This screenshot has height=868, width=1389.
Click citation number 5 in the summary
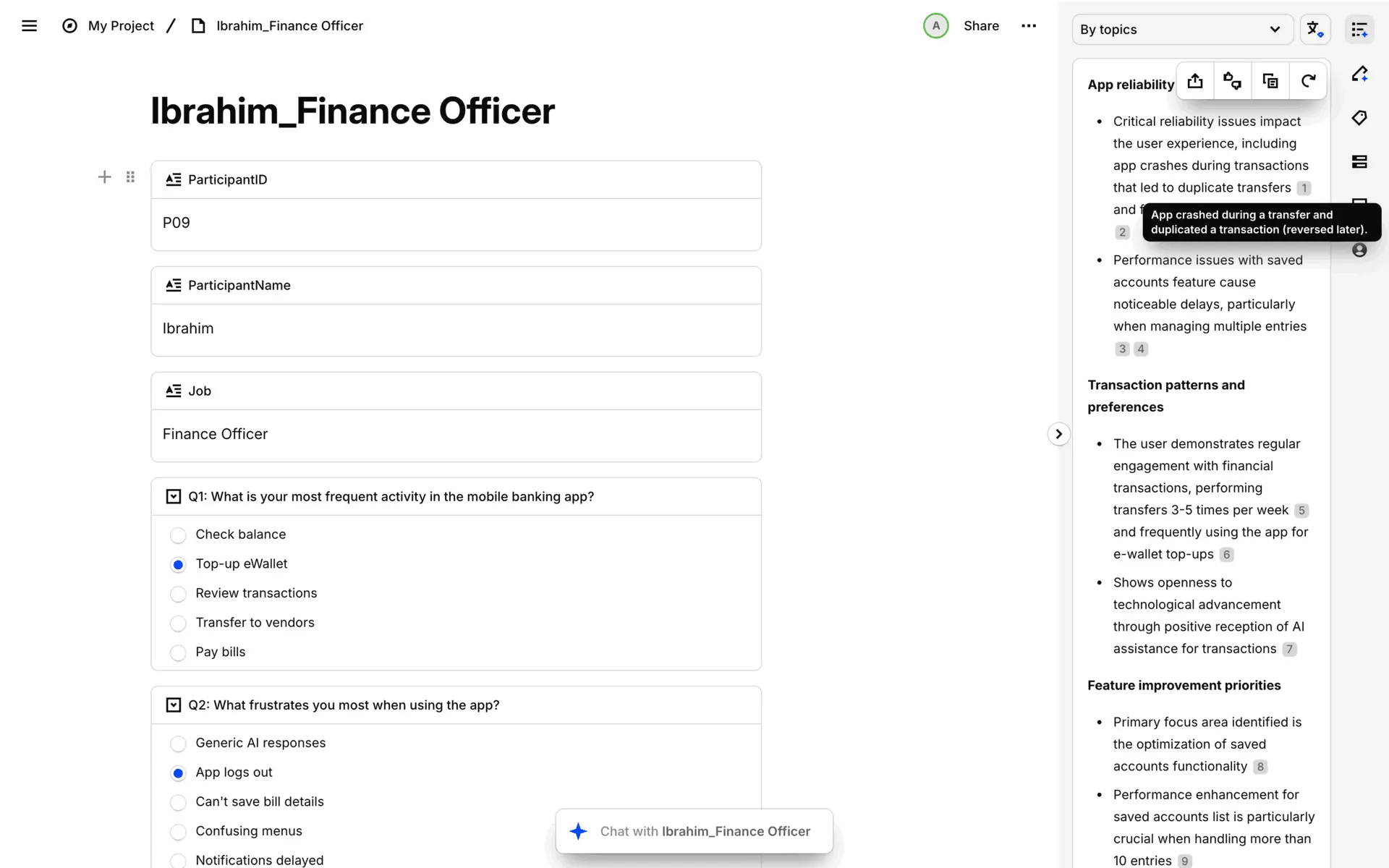coord(1301,511)
